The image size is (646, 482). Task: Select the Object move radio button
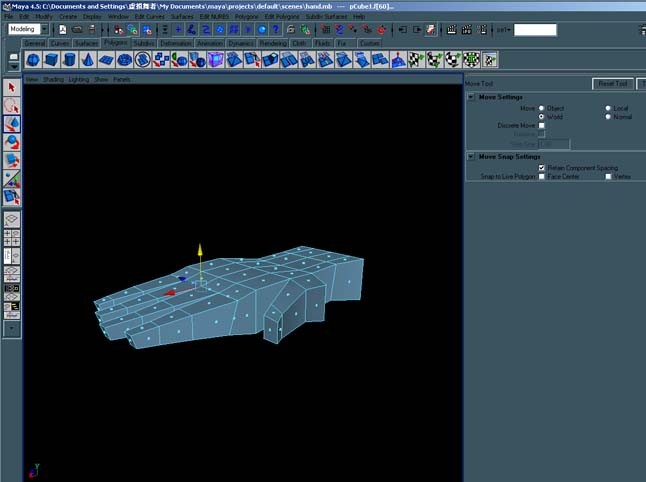click(x=541, y=108)
